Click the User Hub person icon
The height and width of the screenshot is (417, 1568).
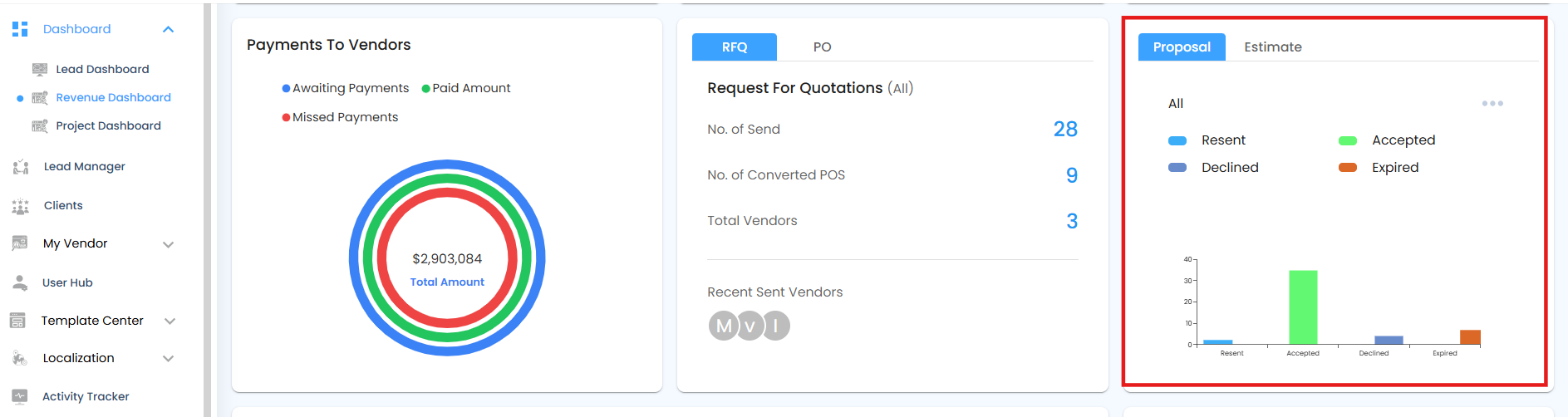(20, 282)
